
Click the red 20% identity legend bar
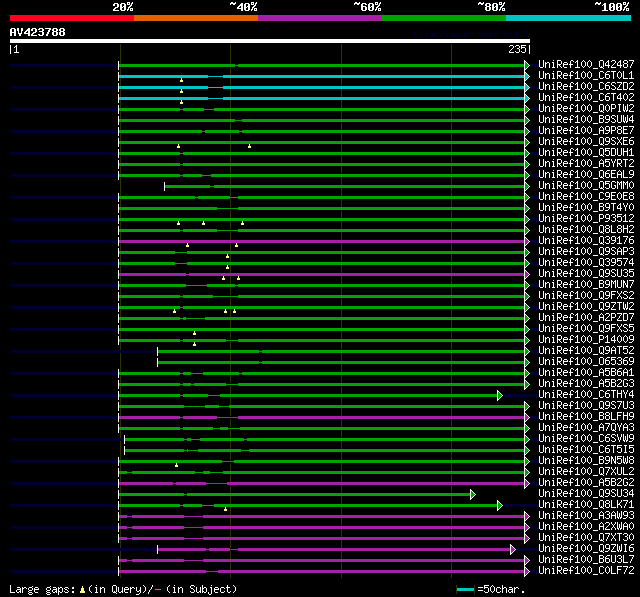pyautogui.click(x=72, y=18)
